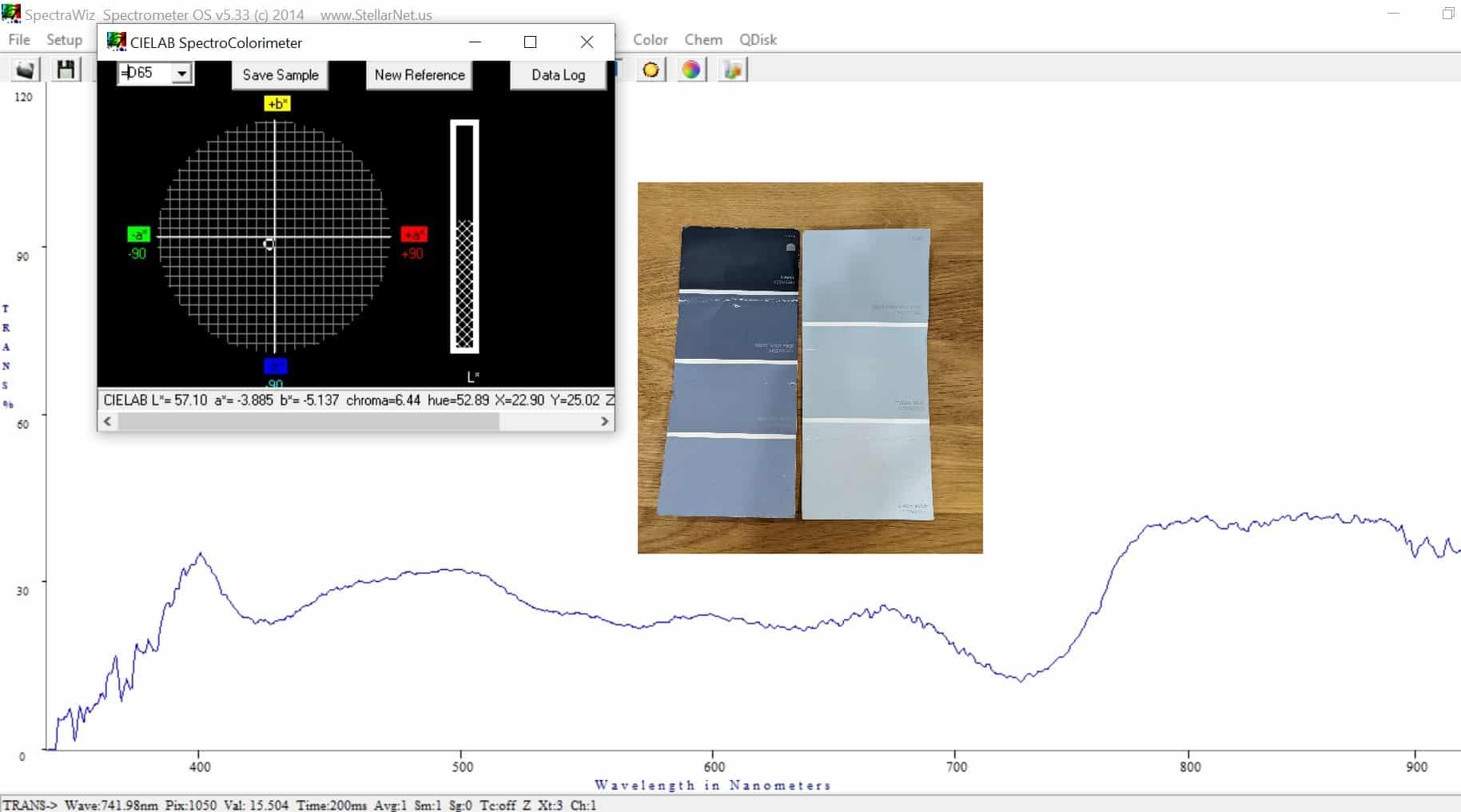Image resolution: width=1461 pixels, height=812 pixels.
Task: Open the Setup menu
Action: click(x=64, y=40)
